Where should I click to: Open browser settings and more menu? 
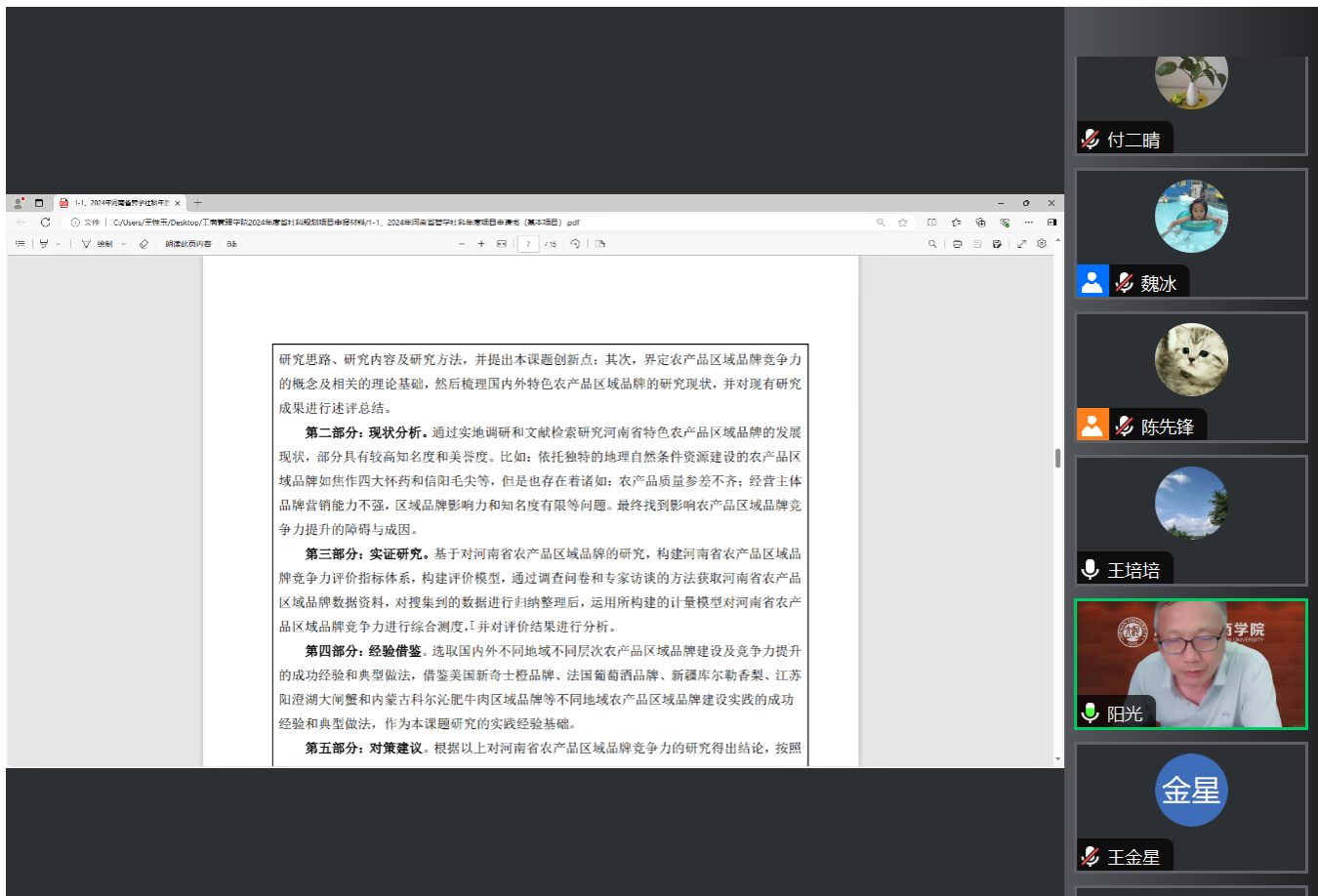tap(1029, 223)
